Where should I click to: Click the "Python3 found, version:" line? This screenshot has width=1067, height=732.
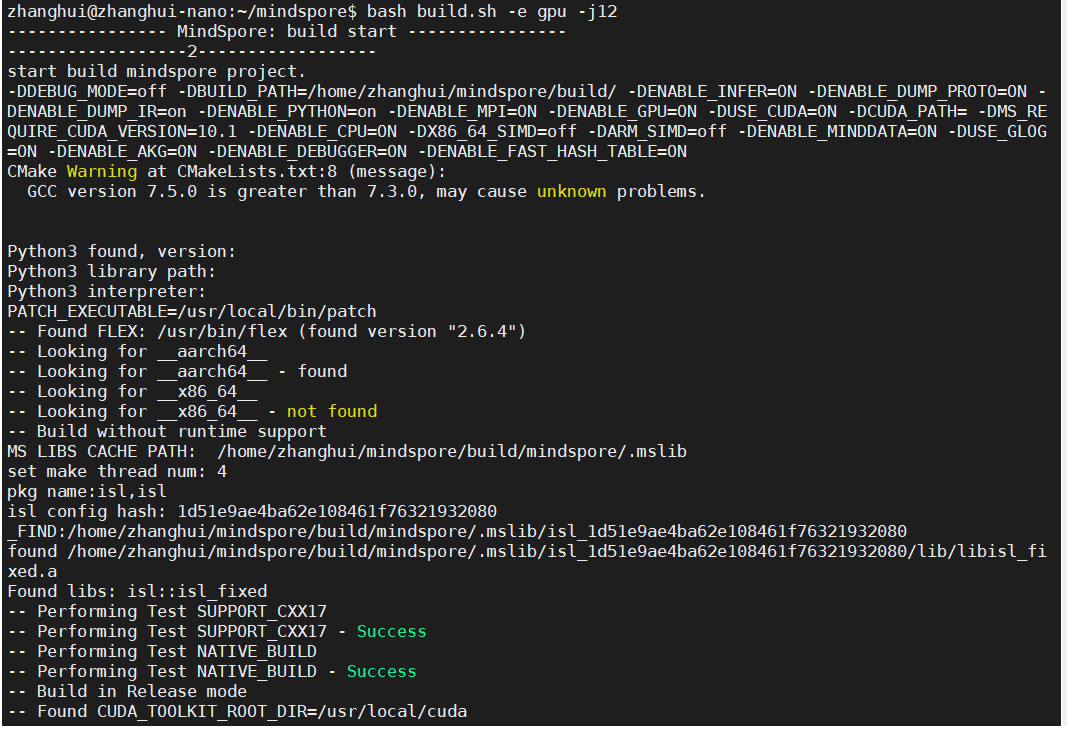121,251
